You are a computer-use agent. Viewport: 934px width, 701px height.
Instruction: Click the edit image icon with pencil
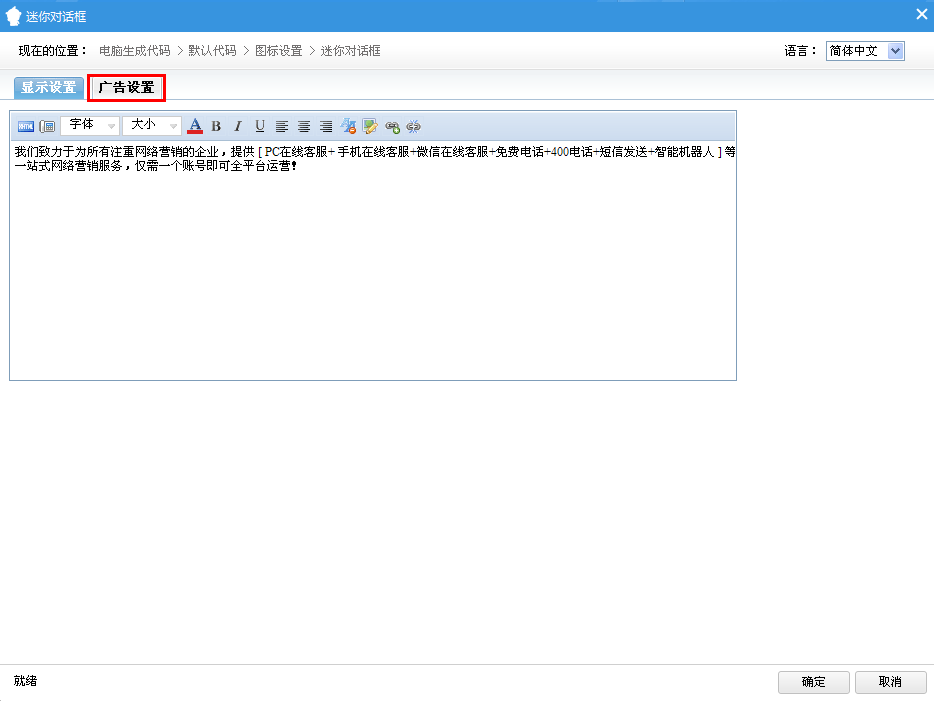click(x=370, y=126)
